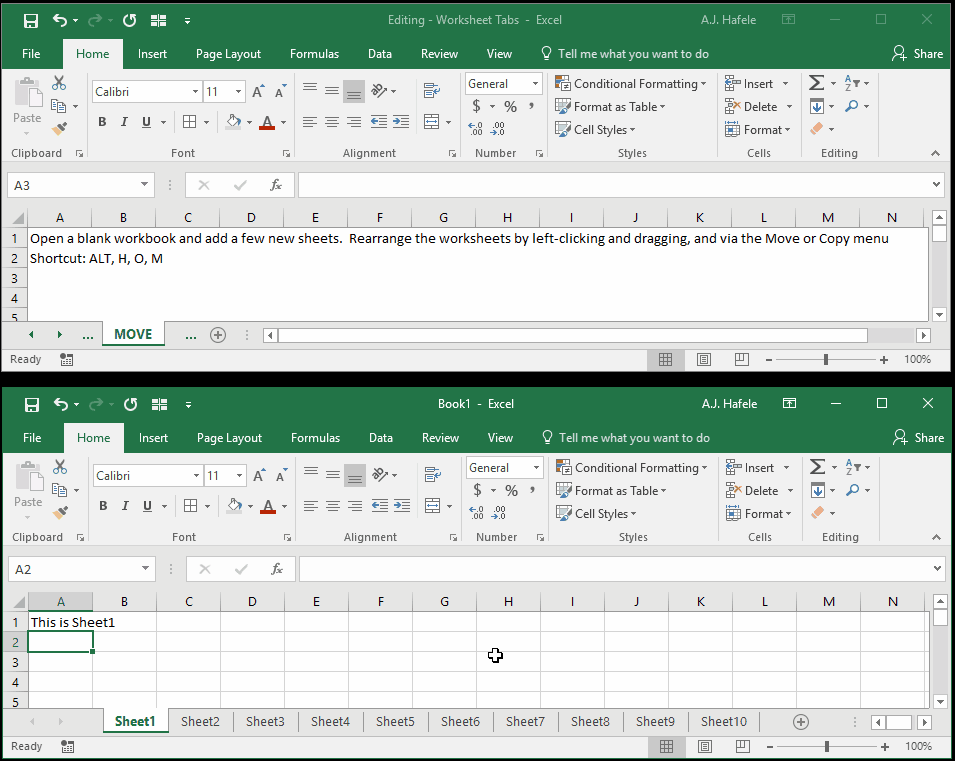The height and width of the screenshot is (761, 955).
Task: Select Sheet10 tab in Book1
Action: 724,722
